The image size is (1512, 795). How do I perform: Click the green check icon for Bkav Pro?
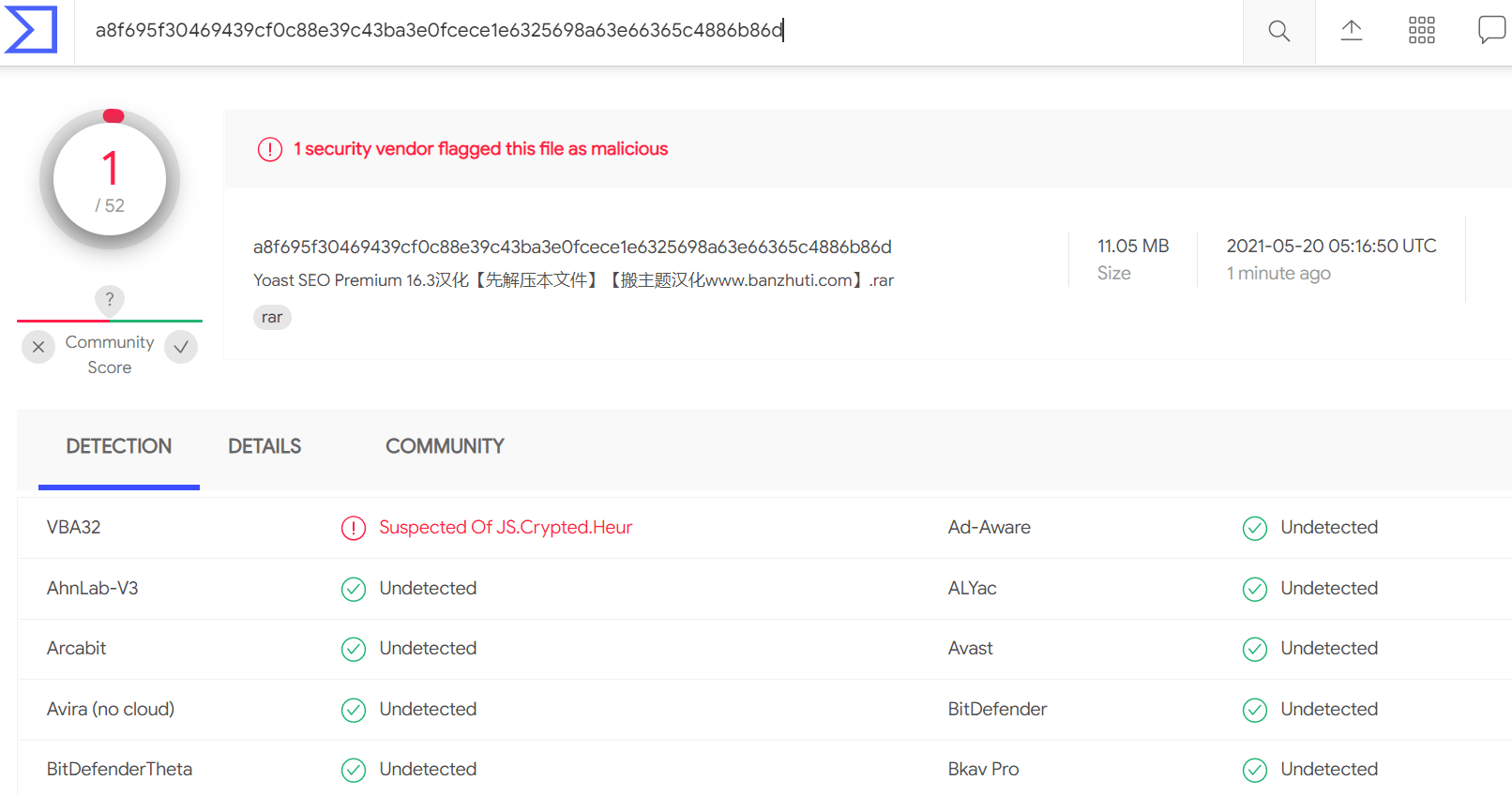coord(1255,770)
